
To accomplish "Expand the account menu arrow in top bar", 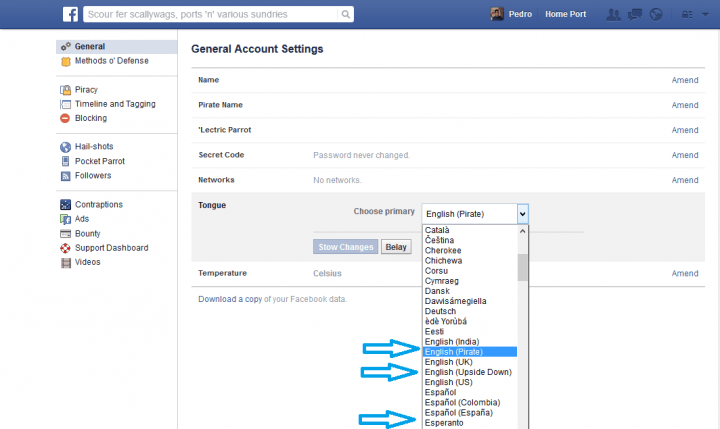I will (705, 15).
